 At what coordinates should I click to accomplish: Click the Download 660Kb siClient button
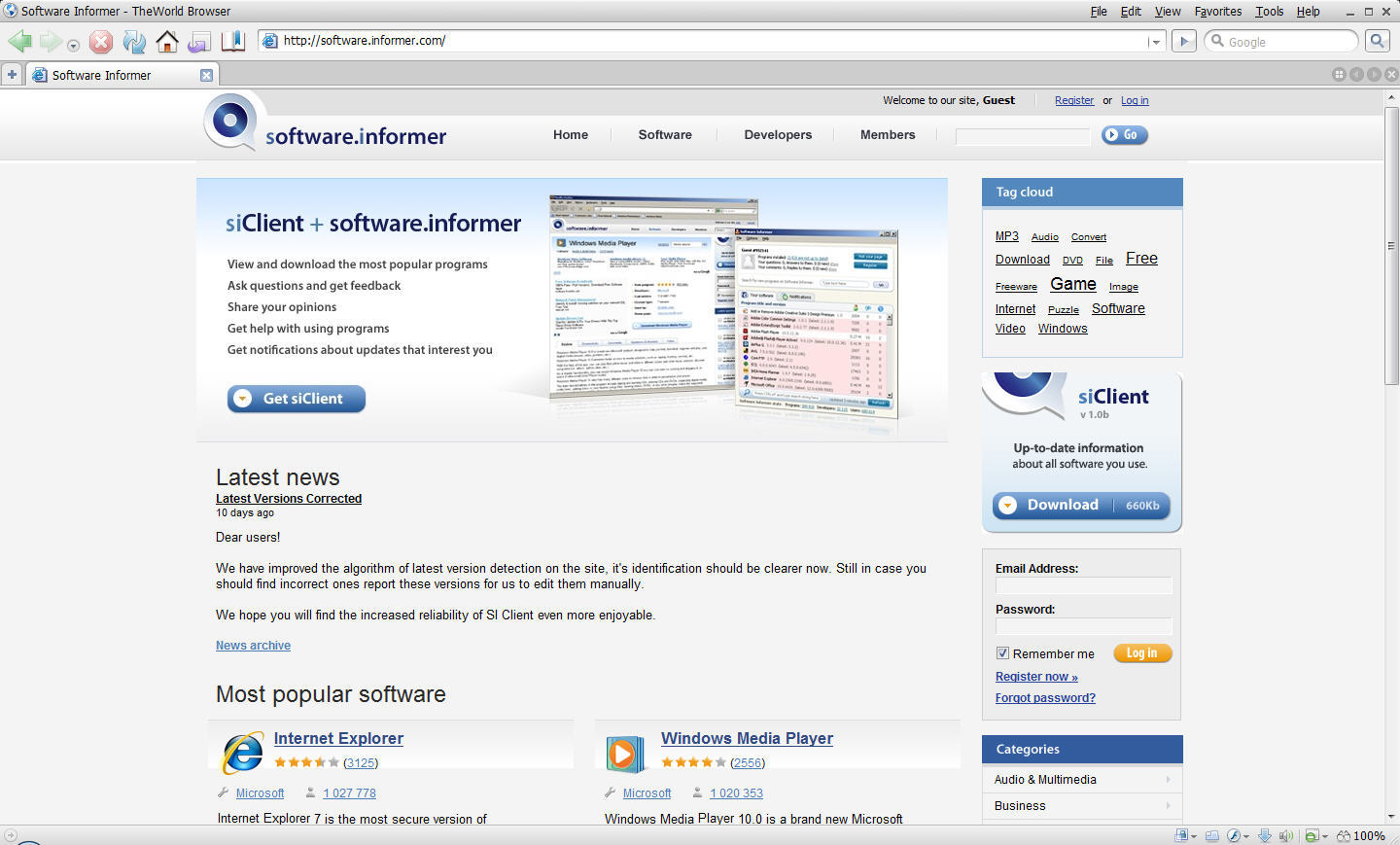[1081, 506]
